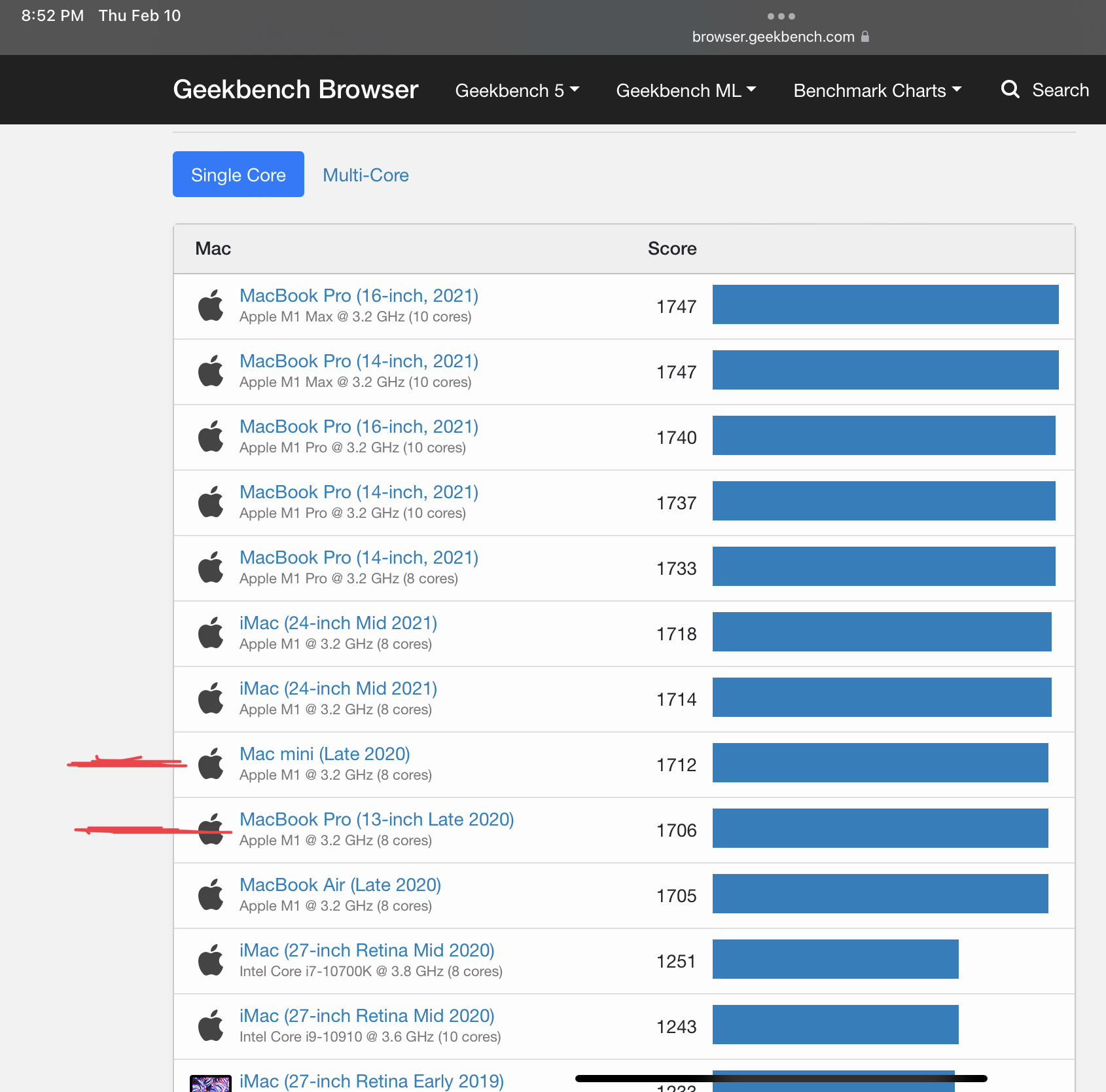Click the score bar for MacBook Air (Late 2020)
The width and height of the screenshot is (1106, 1092).
880,894
